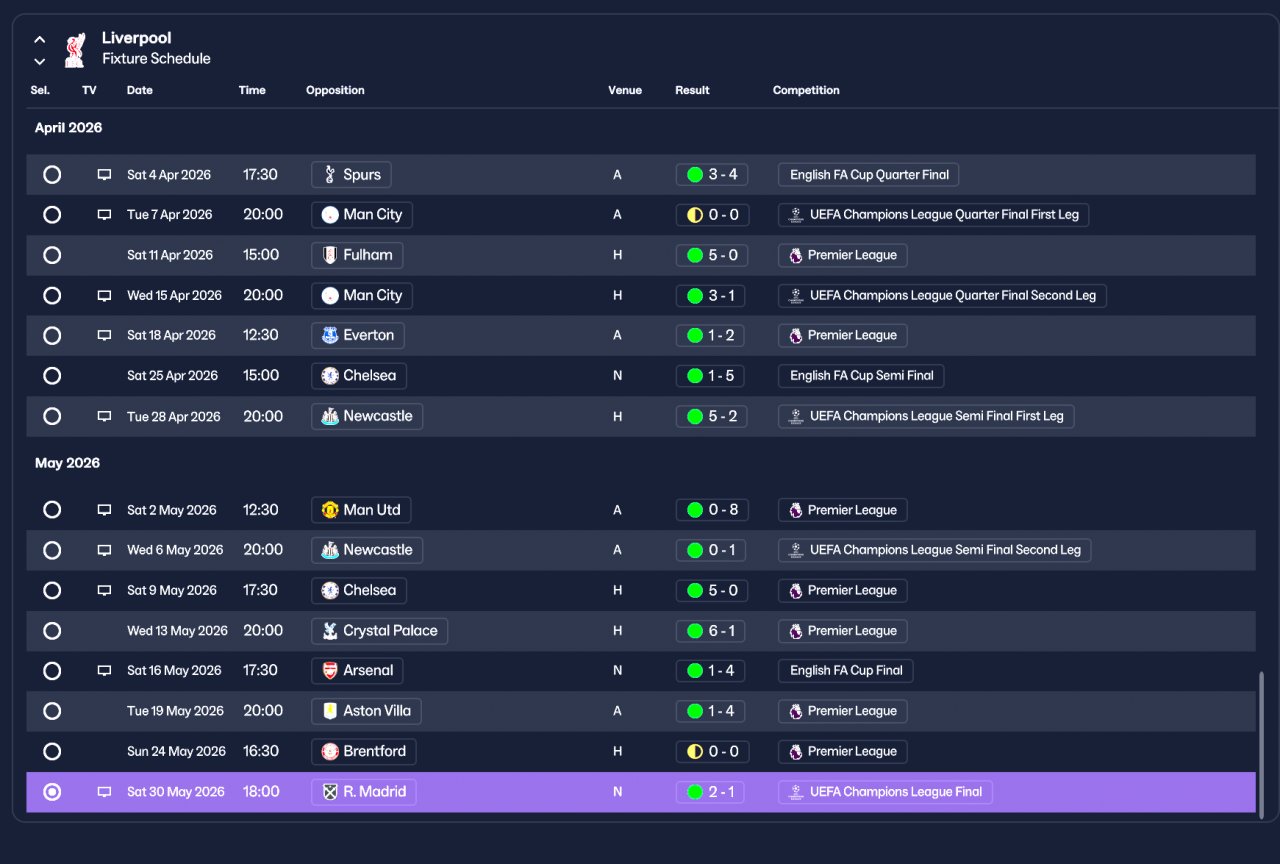1280x864 pixels.
Task: Click the Liverpool team name heading
Action: 137,38
